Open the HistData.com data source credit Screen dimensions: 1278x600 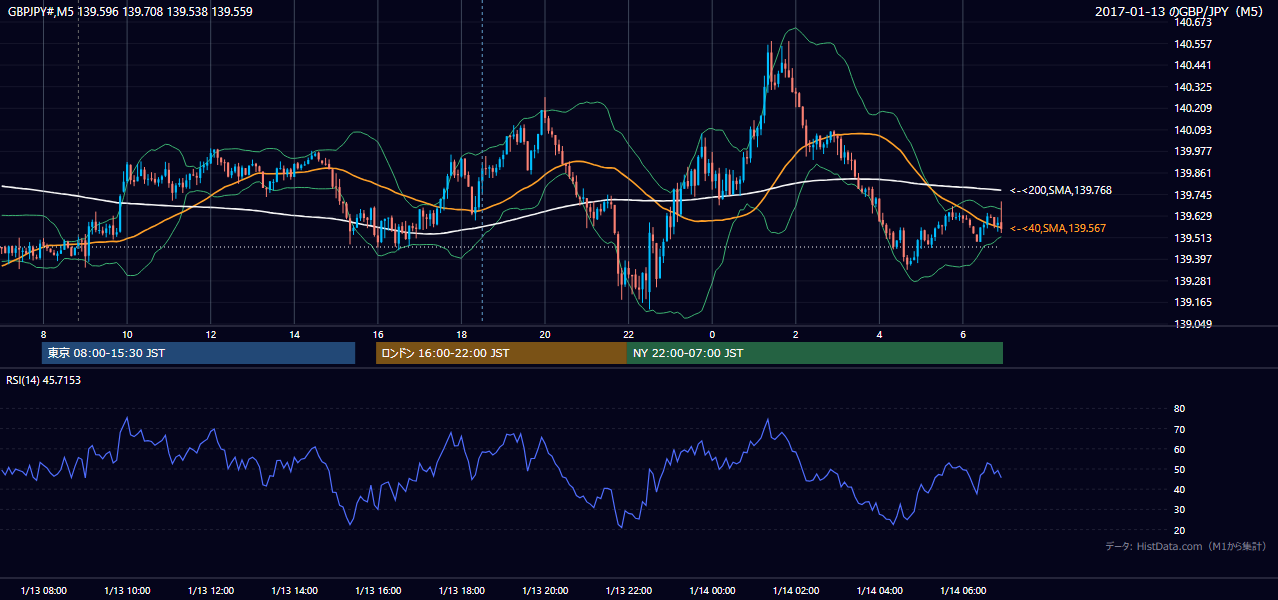1186,547
